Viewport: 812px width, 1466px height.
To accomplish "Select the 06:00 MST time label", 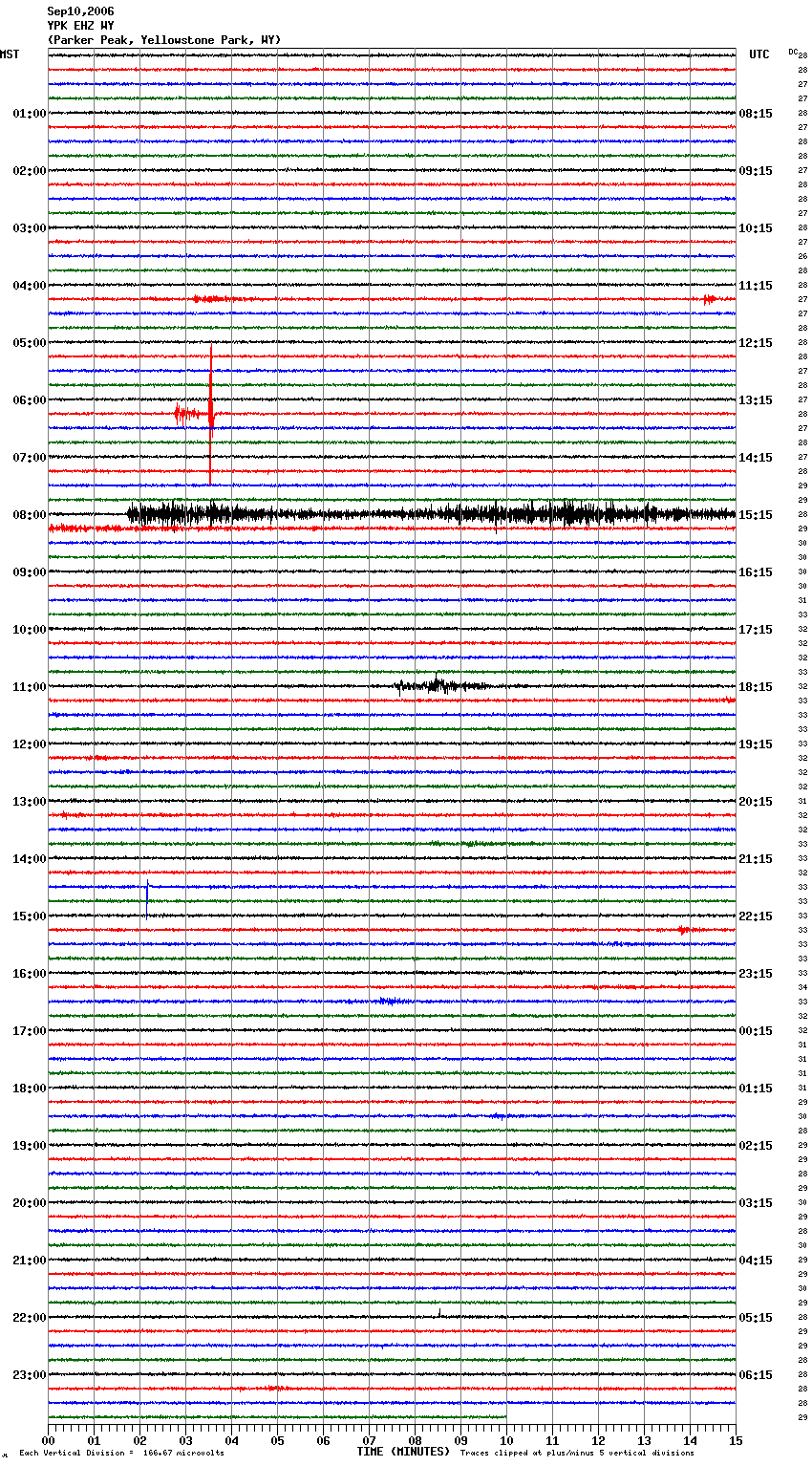I will pos(29,400).
